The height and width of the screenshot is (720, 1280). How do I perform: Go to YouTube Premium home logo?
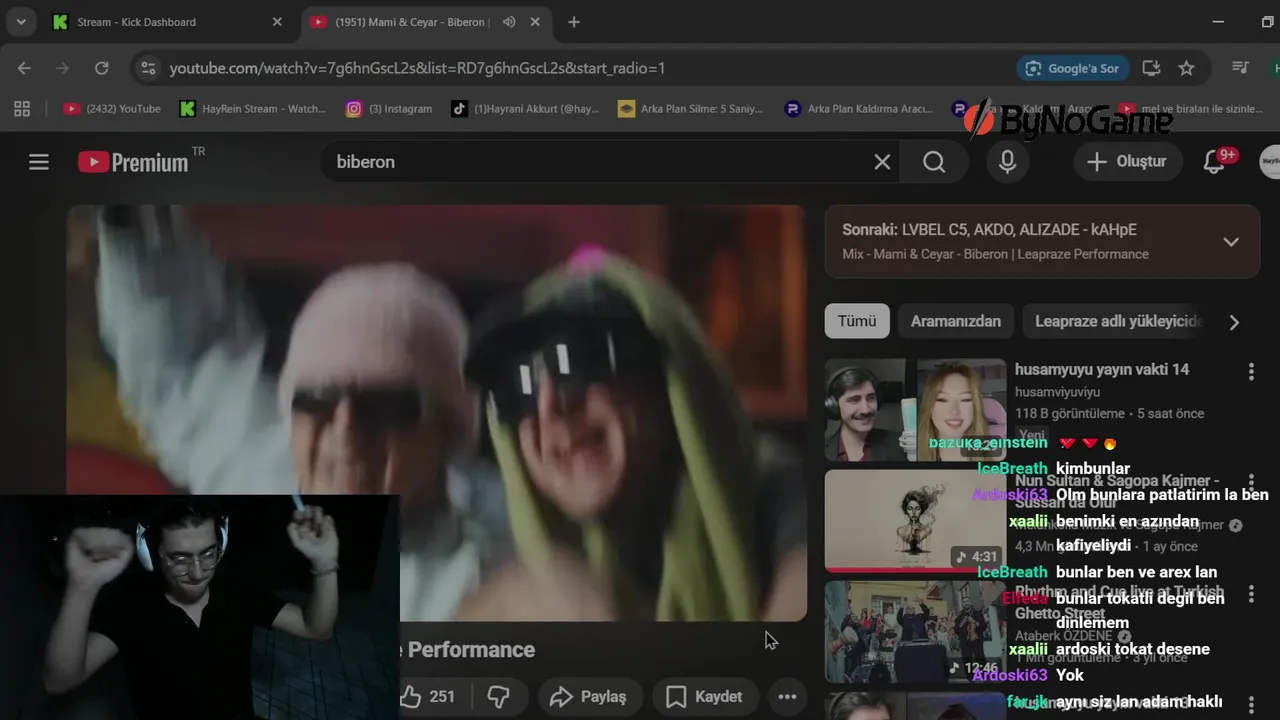pyautogui.click(x=134, y=162)
